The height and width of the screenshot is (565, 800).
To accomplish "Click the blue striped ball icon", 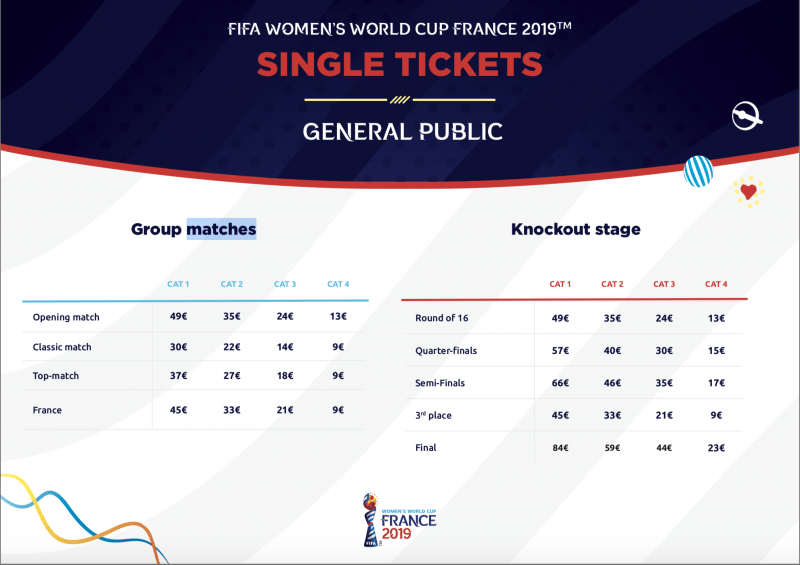I will point(697,172).
